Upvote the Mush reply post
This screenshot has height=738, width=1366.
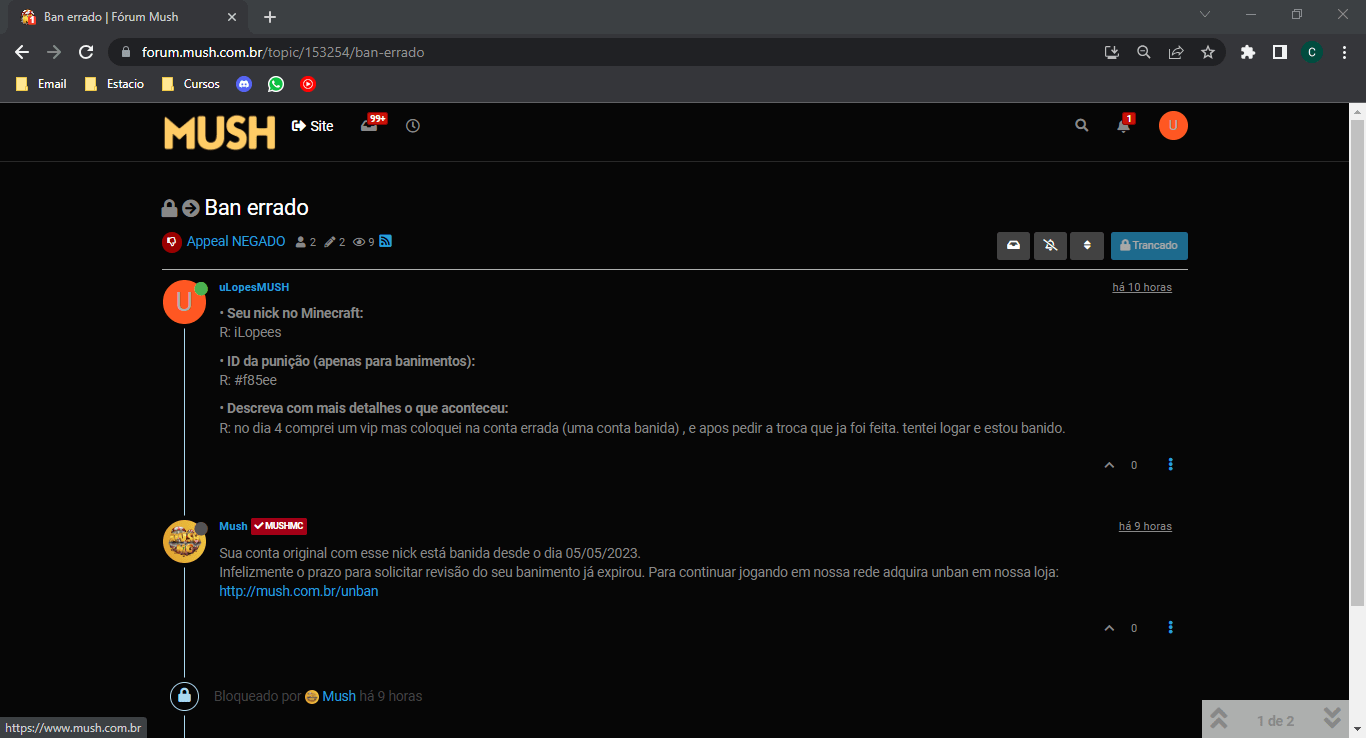(x=1109, y=628)
